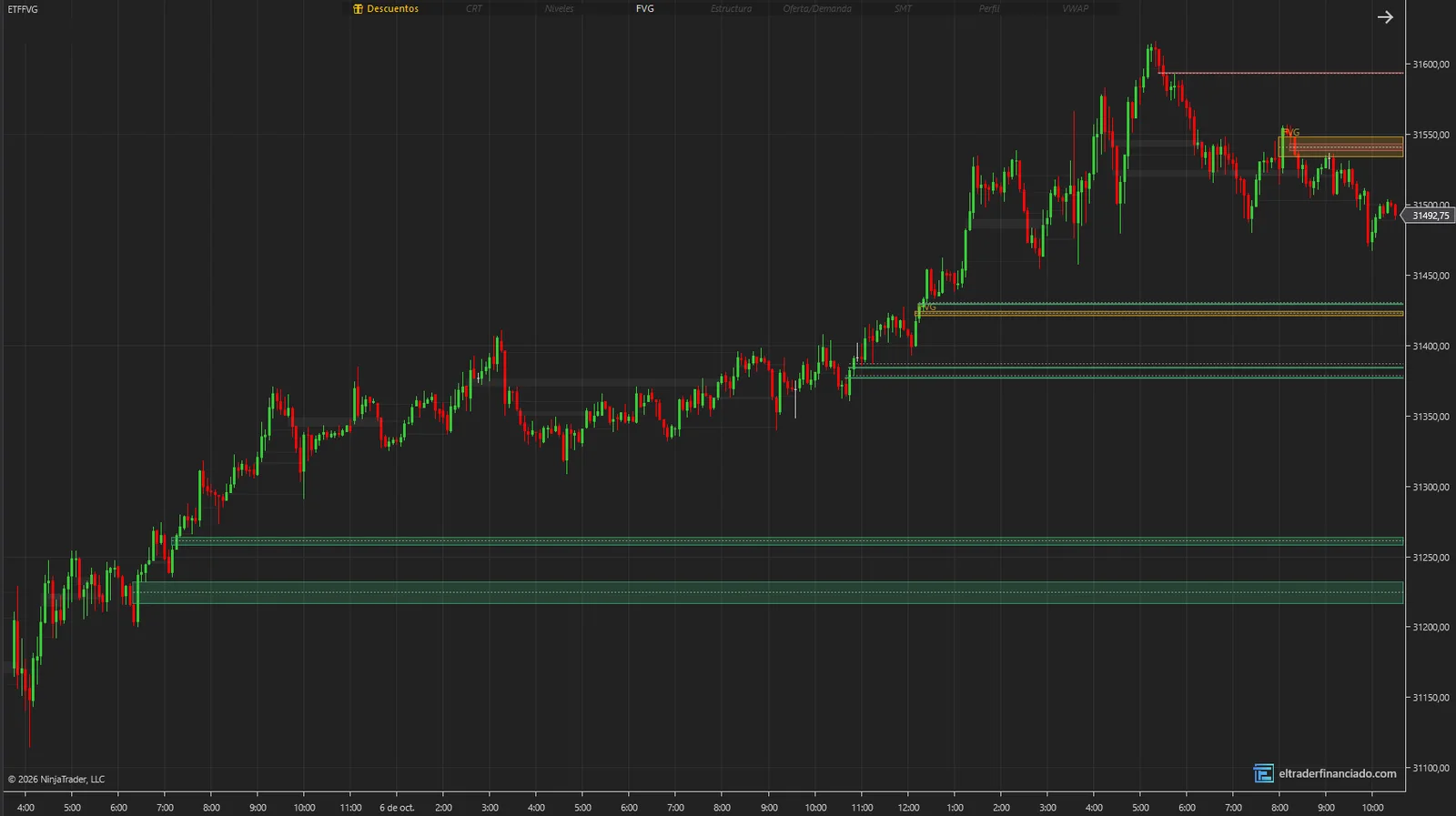Screen dimensions: 1456x816
Task: Click the 31350,00 price axis label
Action: (1431, 417)
